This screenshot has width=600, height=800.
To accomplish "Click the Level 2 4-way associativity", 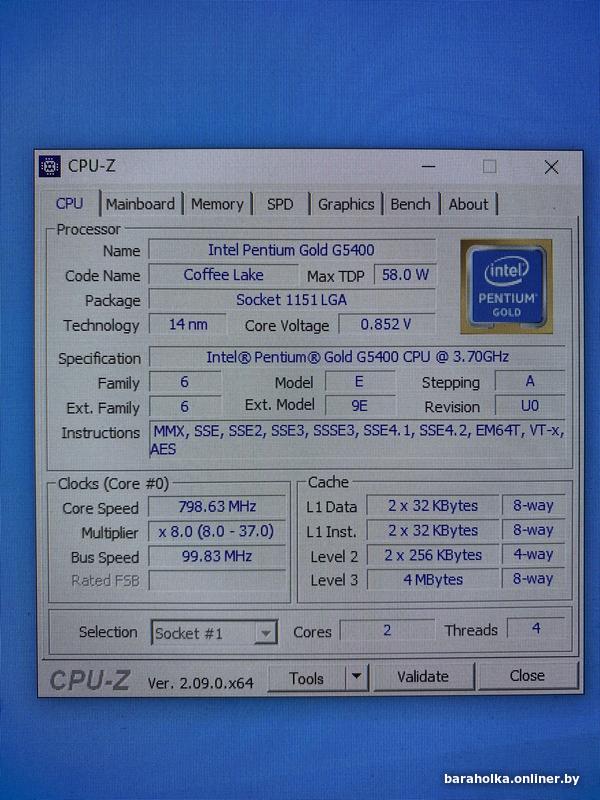I will (x=533, y=554).
